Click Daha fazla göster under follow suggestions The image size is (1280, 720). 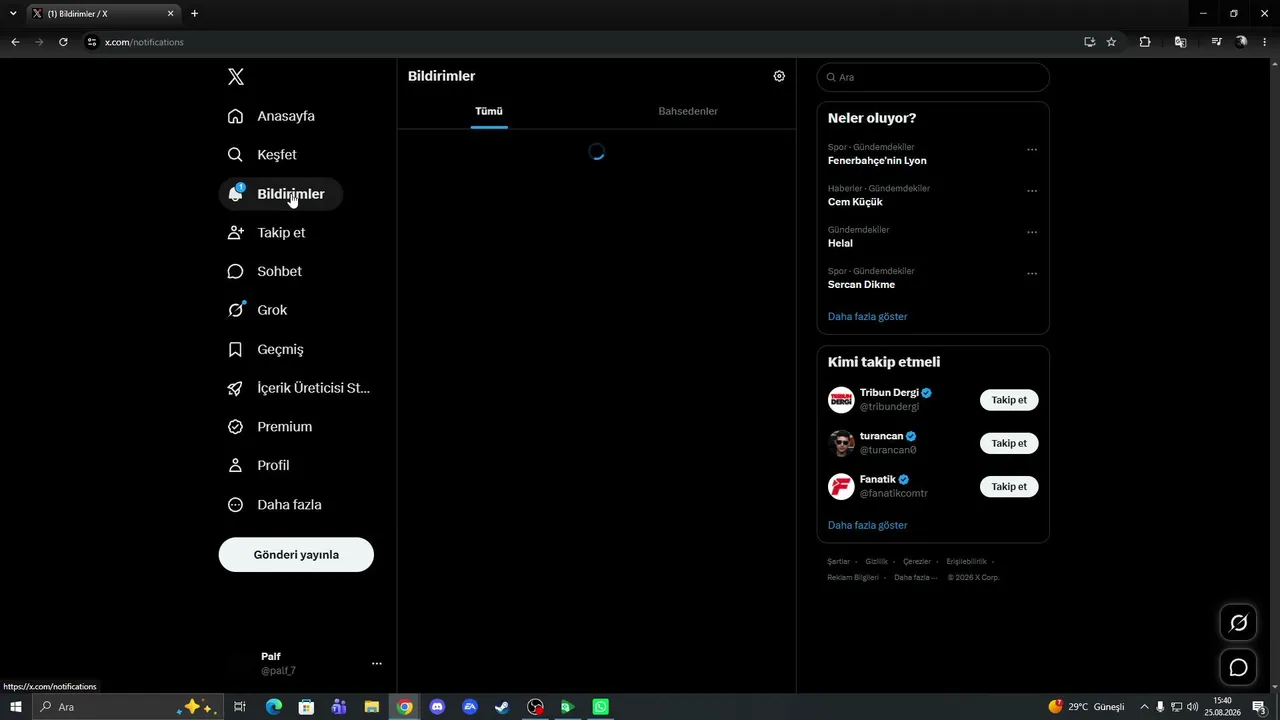tap(868, 525)
